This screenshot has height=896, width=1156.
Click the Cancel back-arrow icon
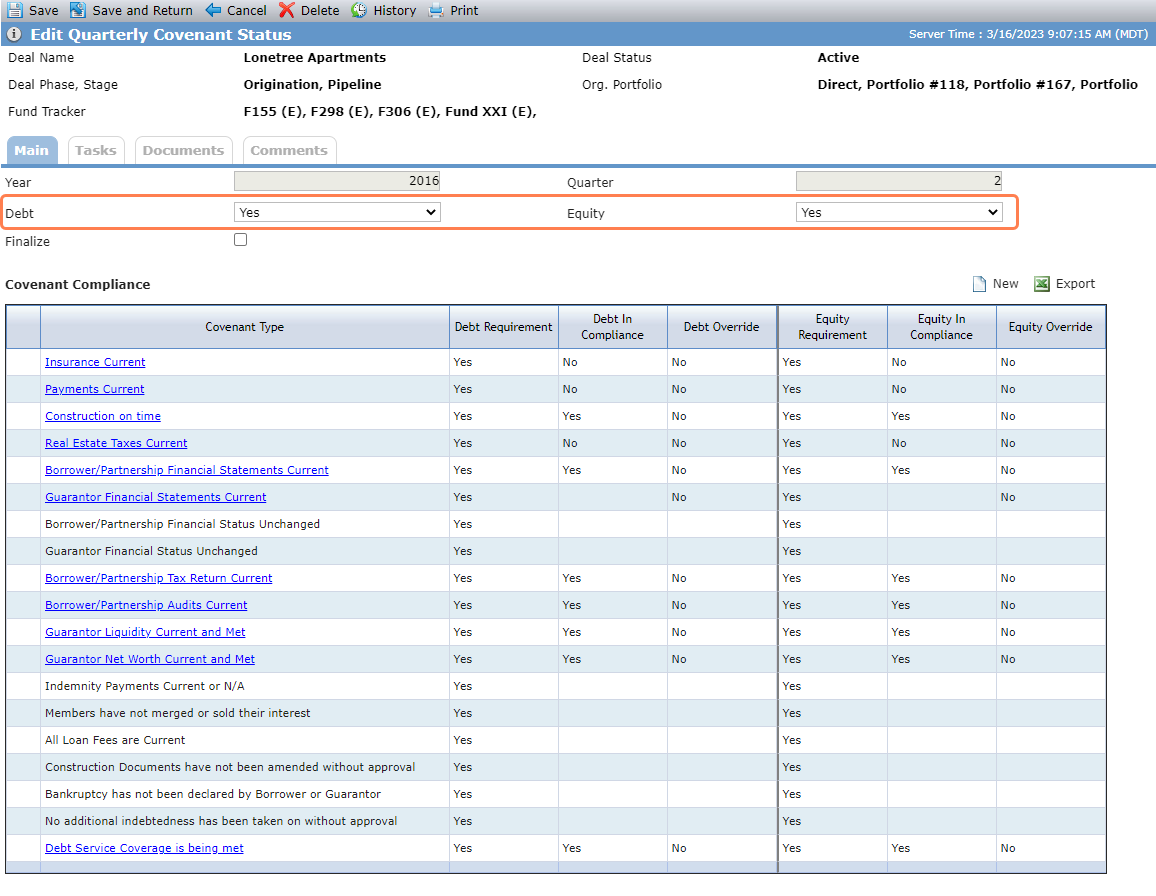click(x=213, y=10)
